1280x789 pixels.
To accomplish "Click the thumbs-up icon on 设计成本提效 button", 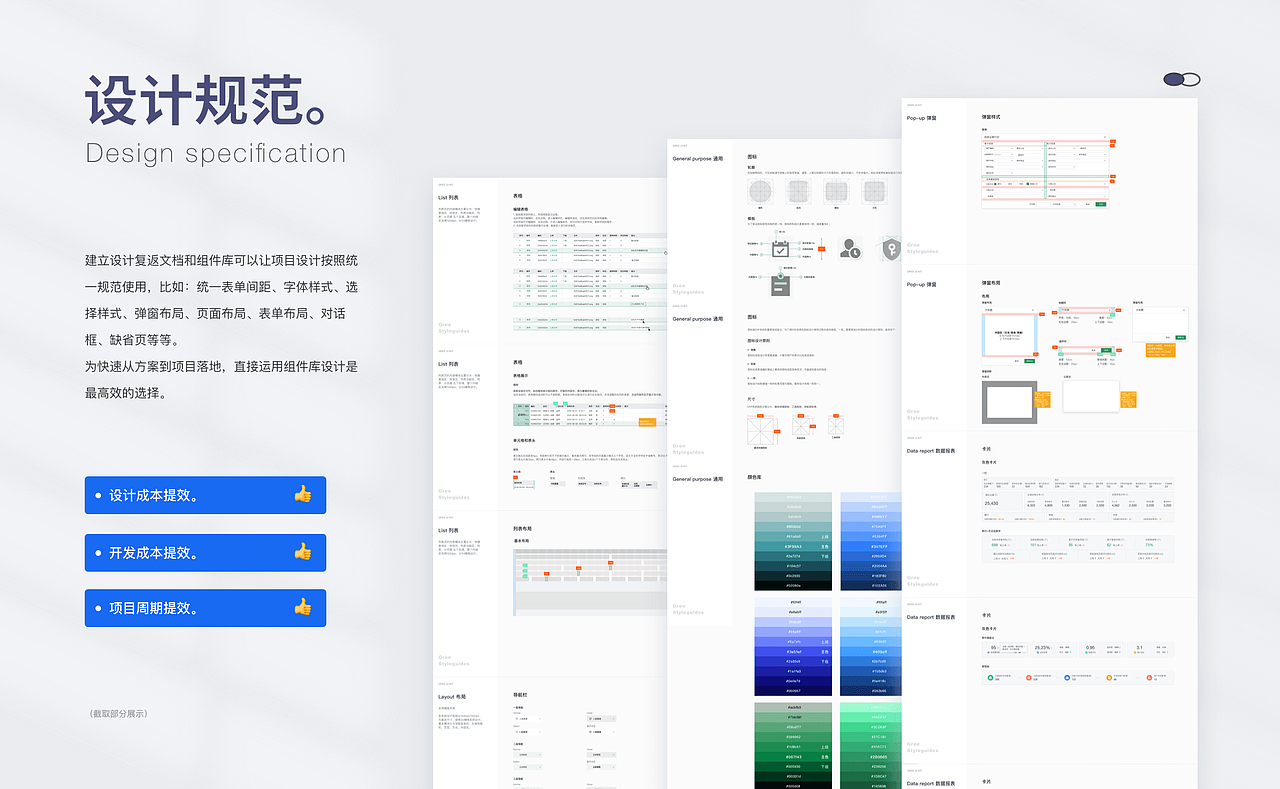I will tap(303, 494).
